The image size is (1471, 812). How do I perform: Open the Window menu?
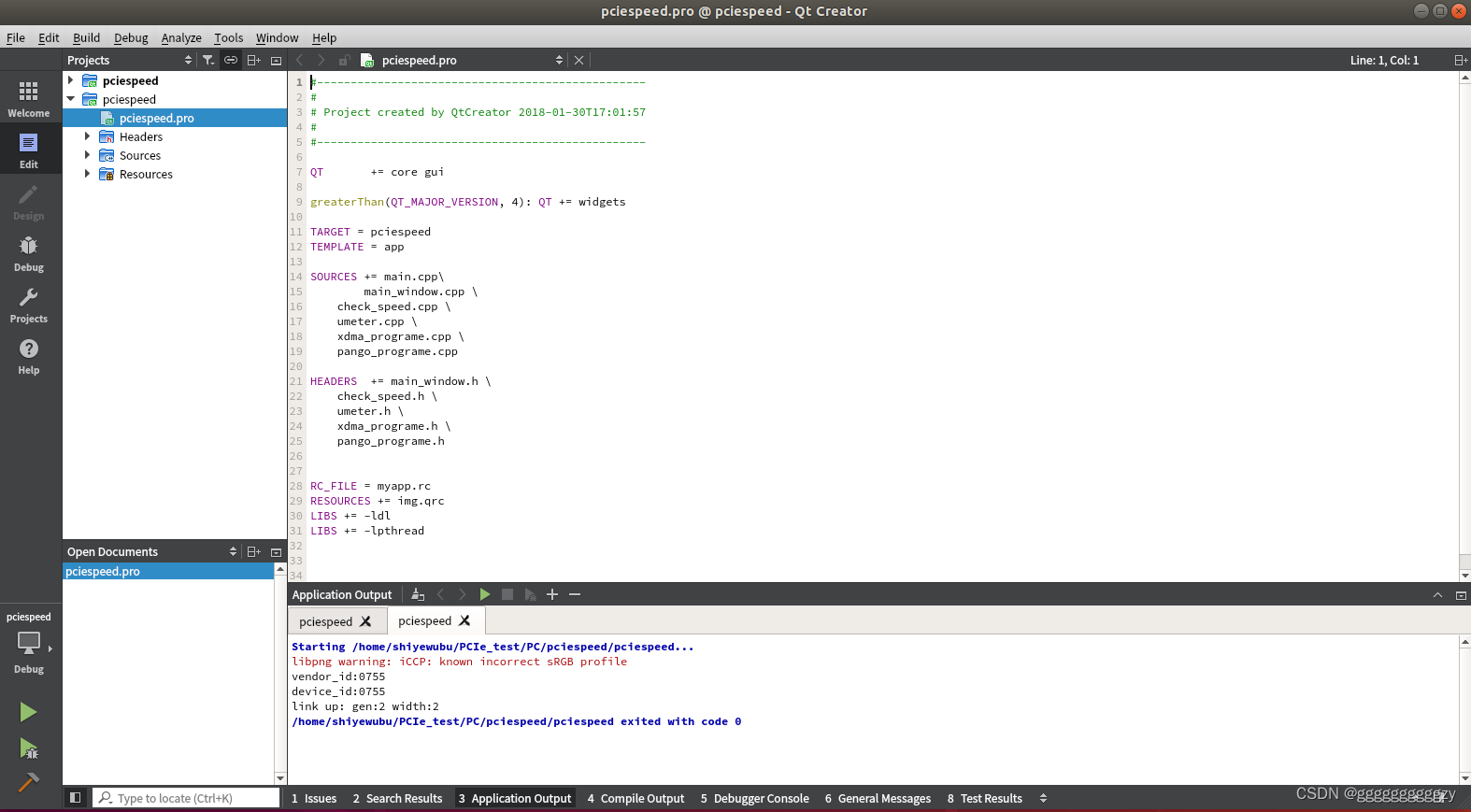point(277,37)
